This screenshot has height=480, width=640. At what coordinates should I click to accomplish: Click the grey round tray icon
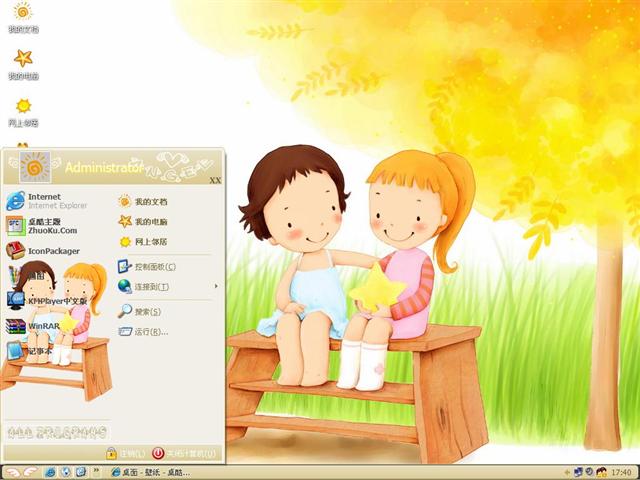[x=589, y=472]
